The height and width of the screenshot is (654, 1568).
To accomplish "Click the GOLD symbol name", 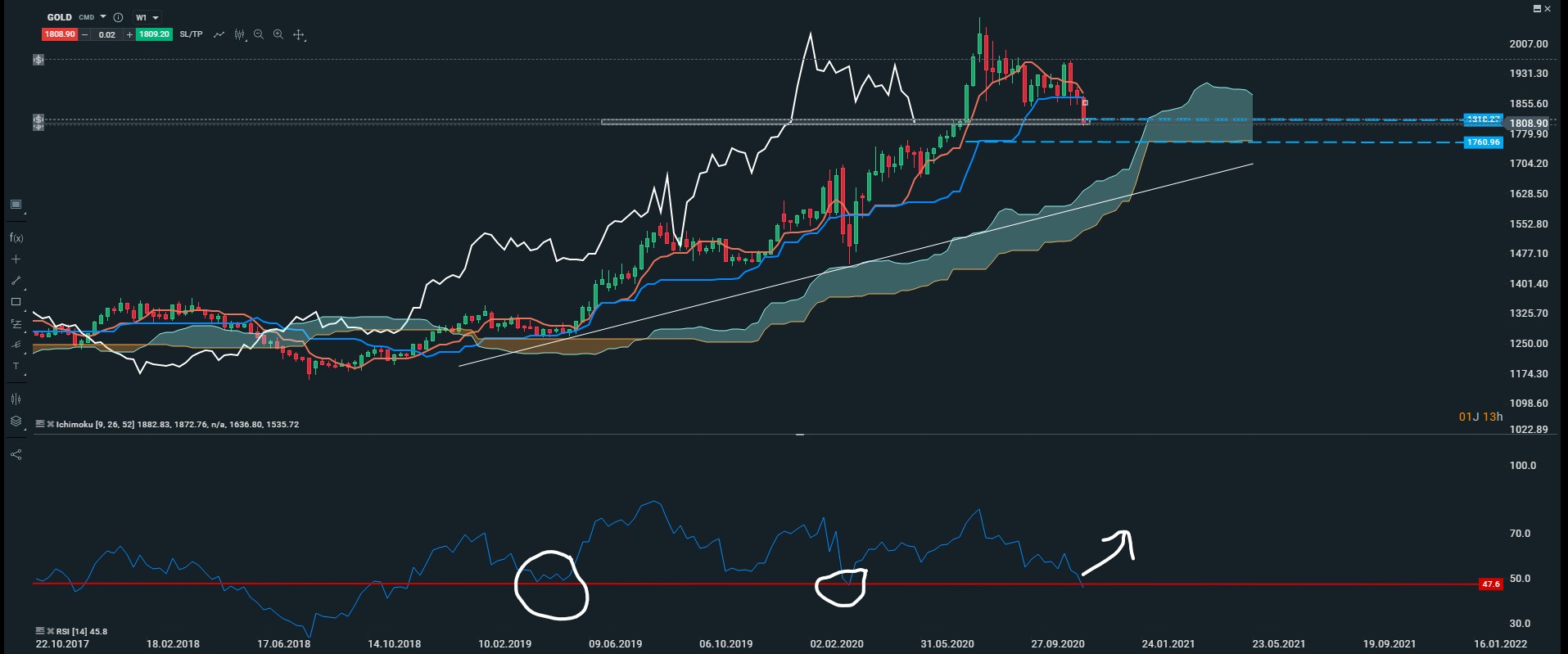I will point(59,17).
